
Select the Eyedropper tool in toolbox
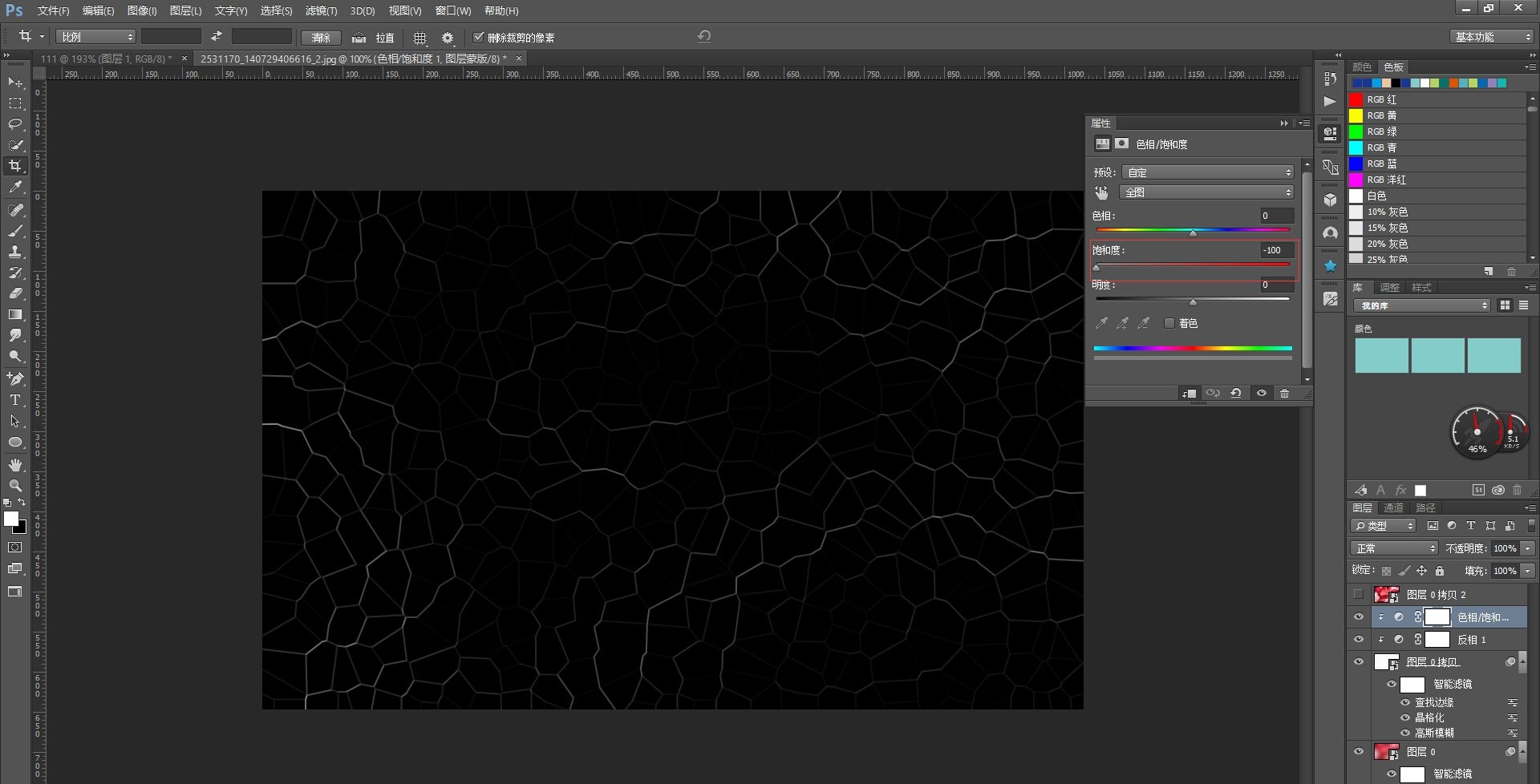[15, 187]
